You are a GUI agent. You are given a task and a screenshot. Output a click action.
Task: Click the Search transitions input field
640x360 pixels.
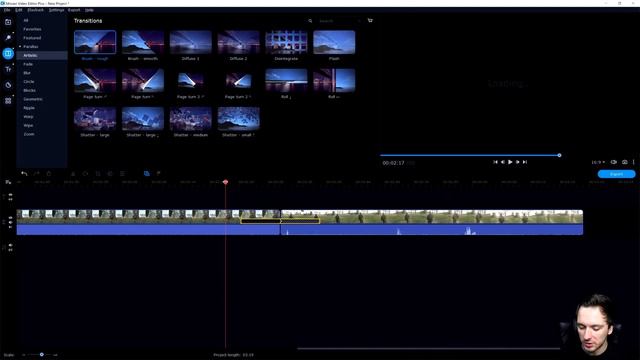tap(339, 21)
